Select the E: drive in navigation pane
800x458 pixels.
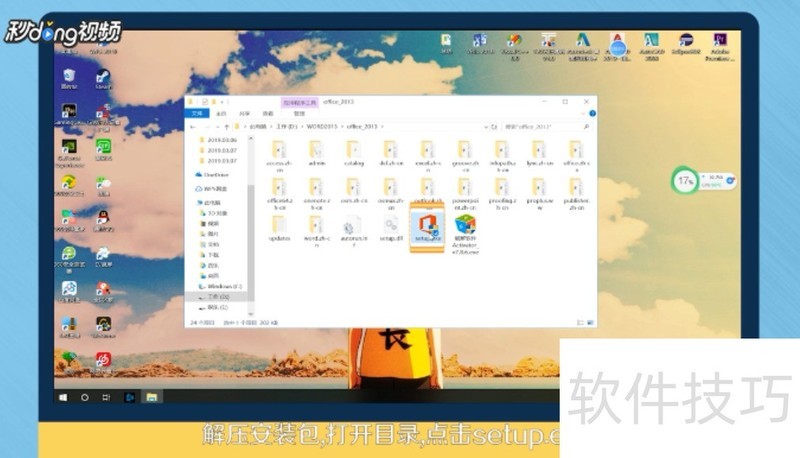point(214,308)
